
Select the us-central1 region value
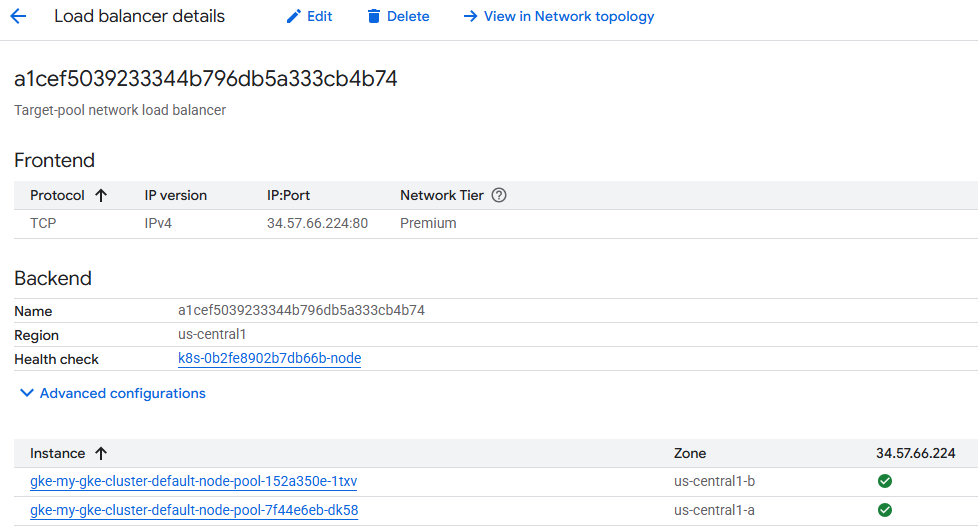coord(212,334)
